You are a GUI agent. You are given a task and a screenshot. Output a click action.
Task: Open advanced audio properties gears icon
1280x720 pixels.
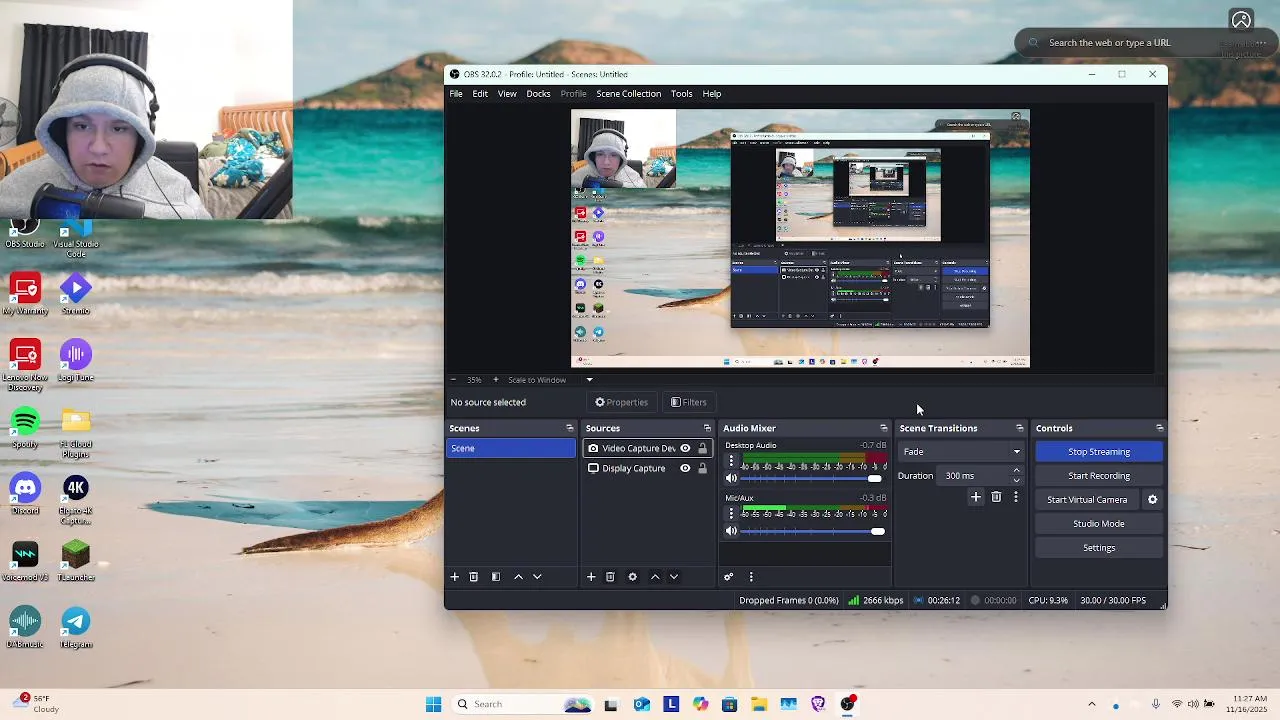pos(728,577)
